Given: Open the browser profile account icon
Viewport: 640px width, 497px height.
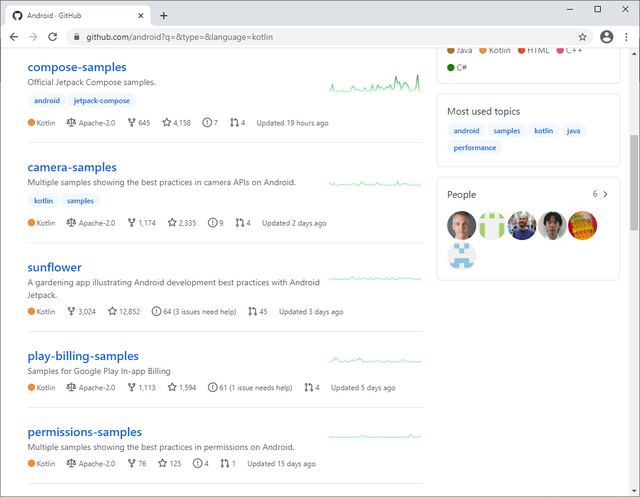Looking at the screenshot, I should [x=607, y=37].
